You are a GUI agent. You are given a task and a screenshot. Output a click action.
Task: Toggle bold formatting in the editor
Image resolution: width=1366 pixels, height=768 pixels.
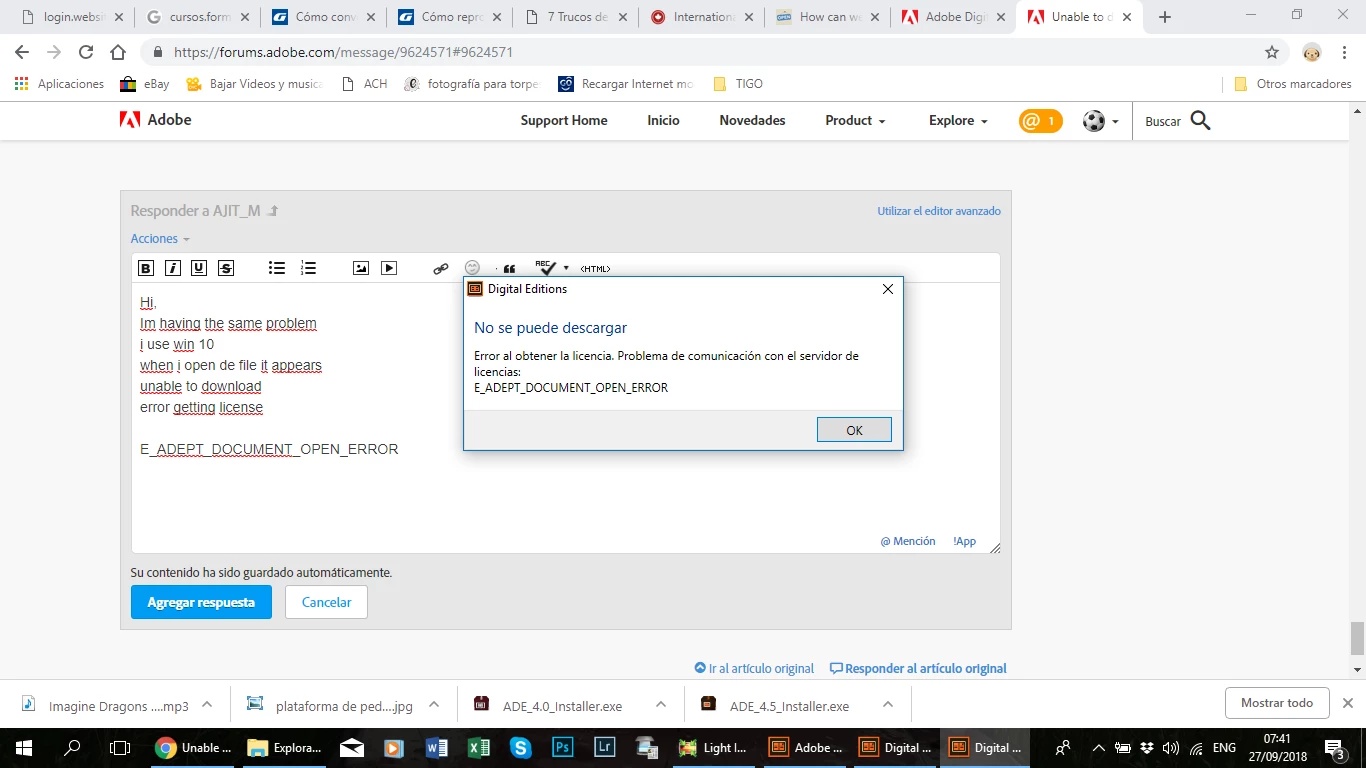[146, 268]
